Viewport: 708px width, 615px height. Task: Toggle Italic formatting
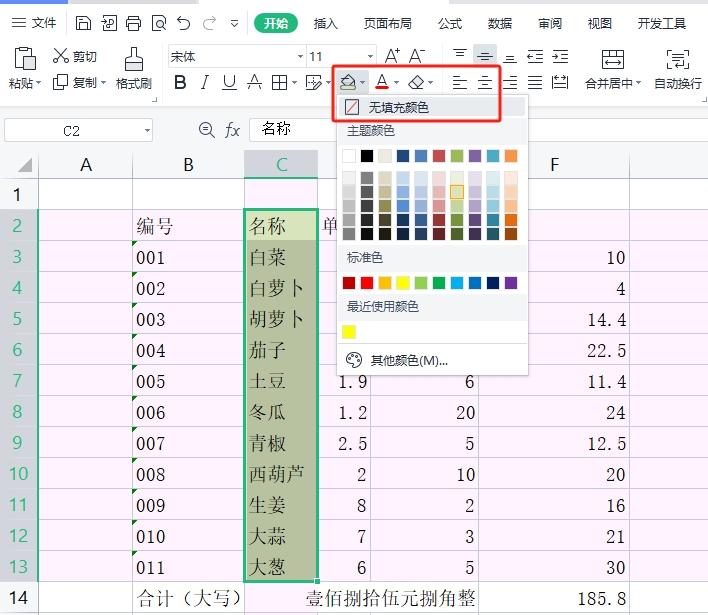tap(205, 83)
